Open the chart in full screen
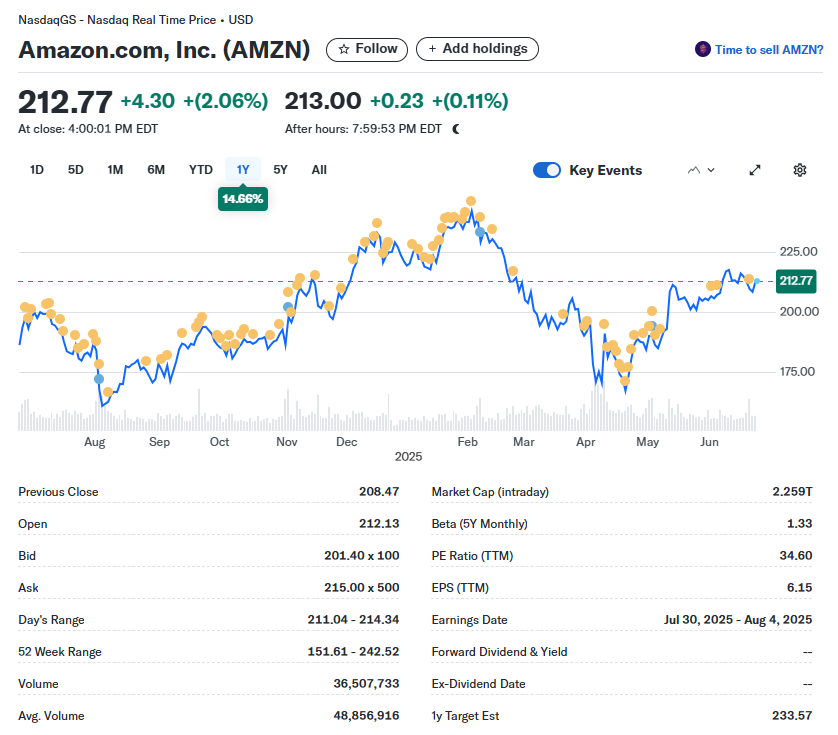Viewport: 838px width, 735px height. (x=755, y=170)
